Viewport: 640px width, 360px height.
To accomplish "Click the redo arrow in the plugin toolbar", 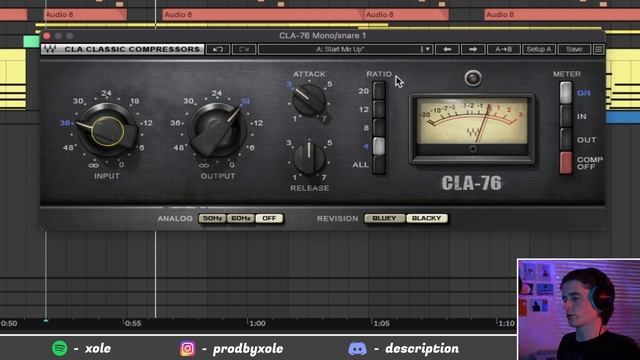I will click(244, 49).
